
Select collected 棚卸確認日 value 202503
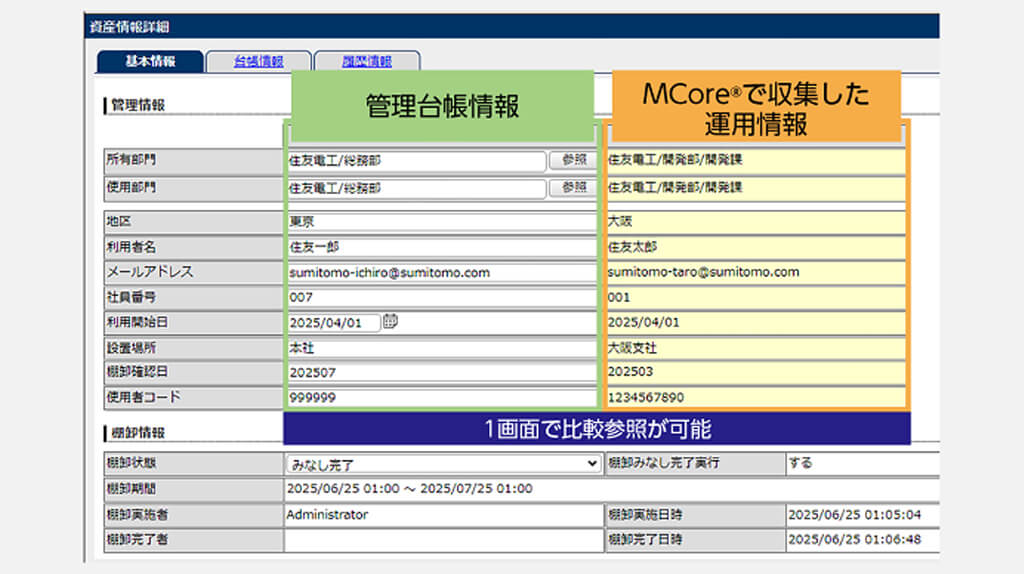630,372
